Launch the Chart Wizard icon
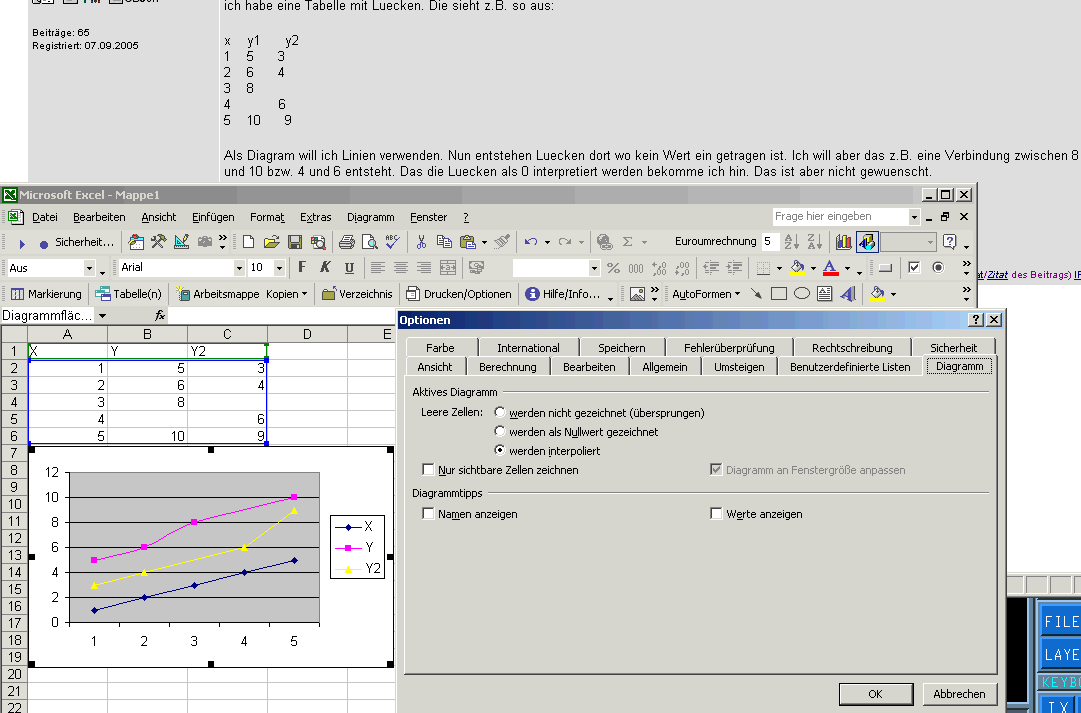The width and height of the screenshot is (1081, 713). (844, 242)
